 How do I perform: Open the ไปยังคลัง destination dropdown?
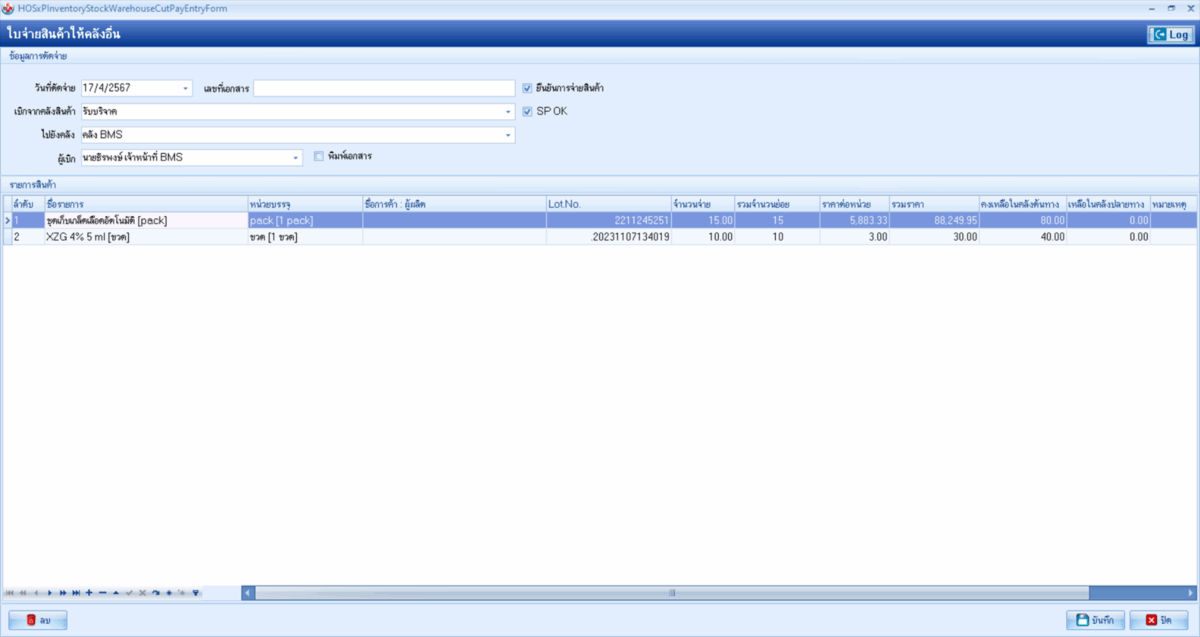[x=508, y=135]
